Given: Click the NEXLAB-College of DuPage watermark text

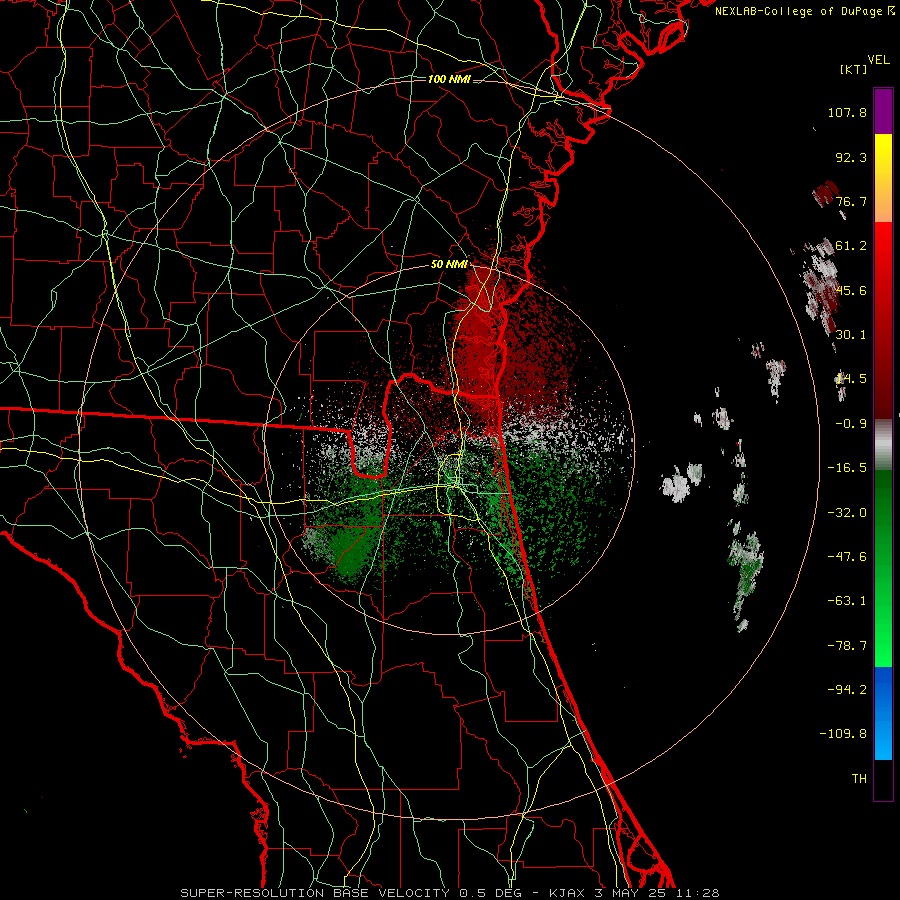Looking at the screenshot, I should [804, 11].
